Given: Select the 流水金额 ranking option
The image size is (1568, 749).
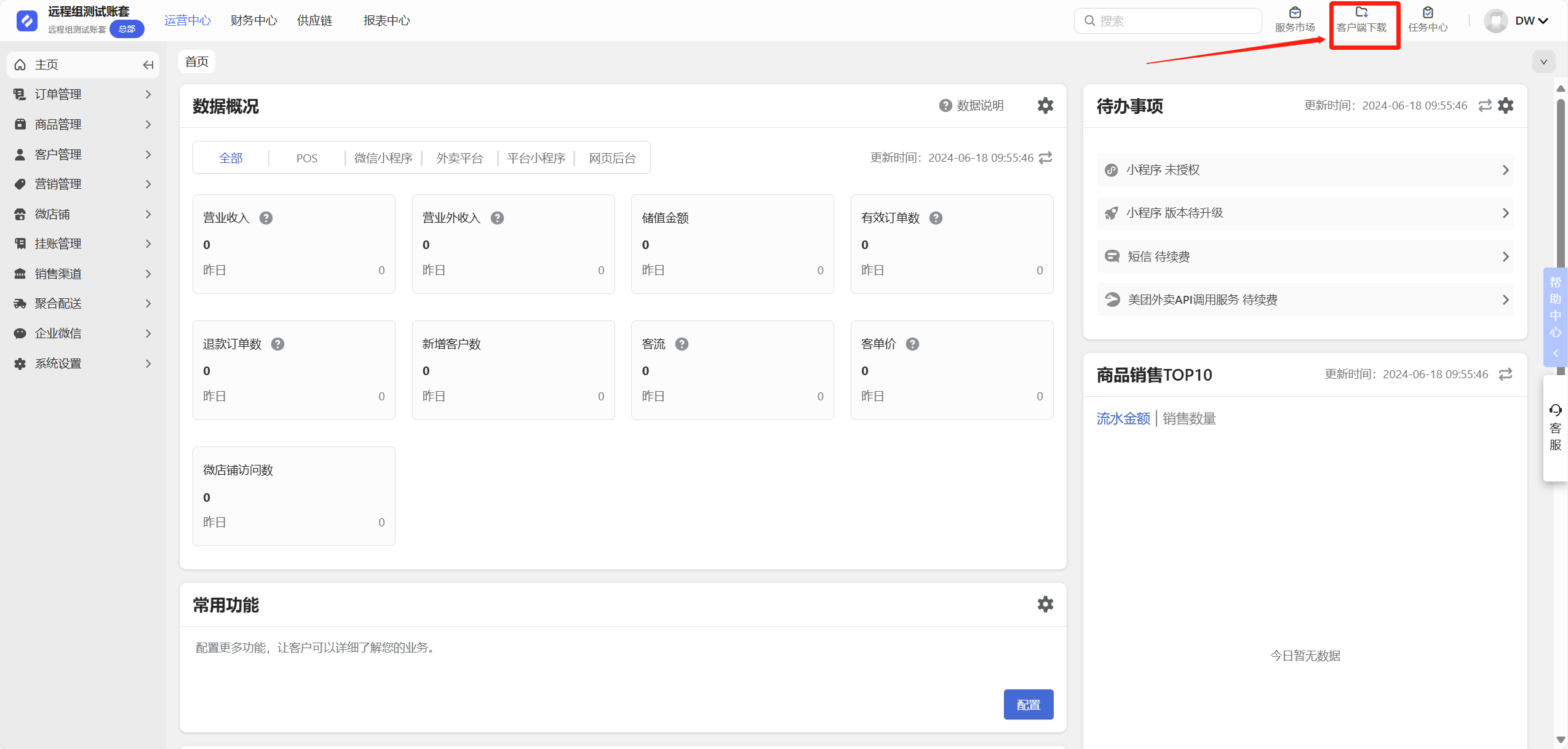Looking at the screenshot, I should click(1123, 419).
